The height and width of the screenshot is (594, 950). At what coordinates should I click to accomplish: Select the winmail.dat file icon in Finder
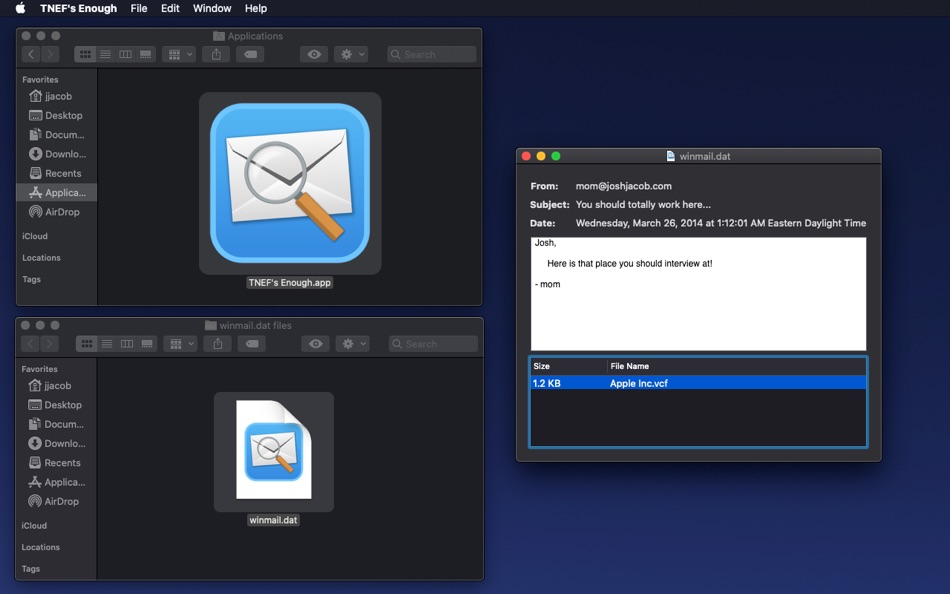[273, 450]
